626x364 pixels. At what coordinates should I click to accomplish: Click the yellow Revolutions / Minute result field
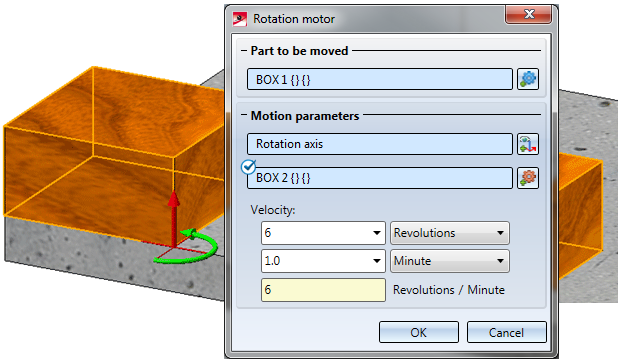323,290
